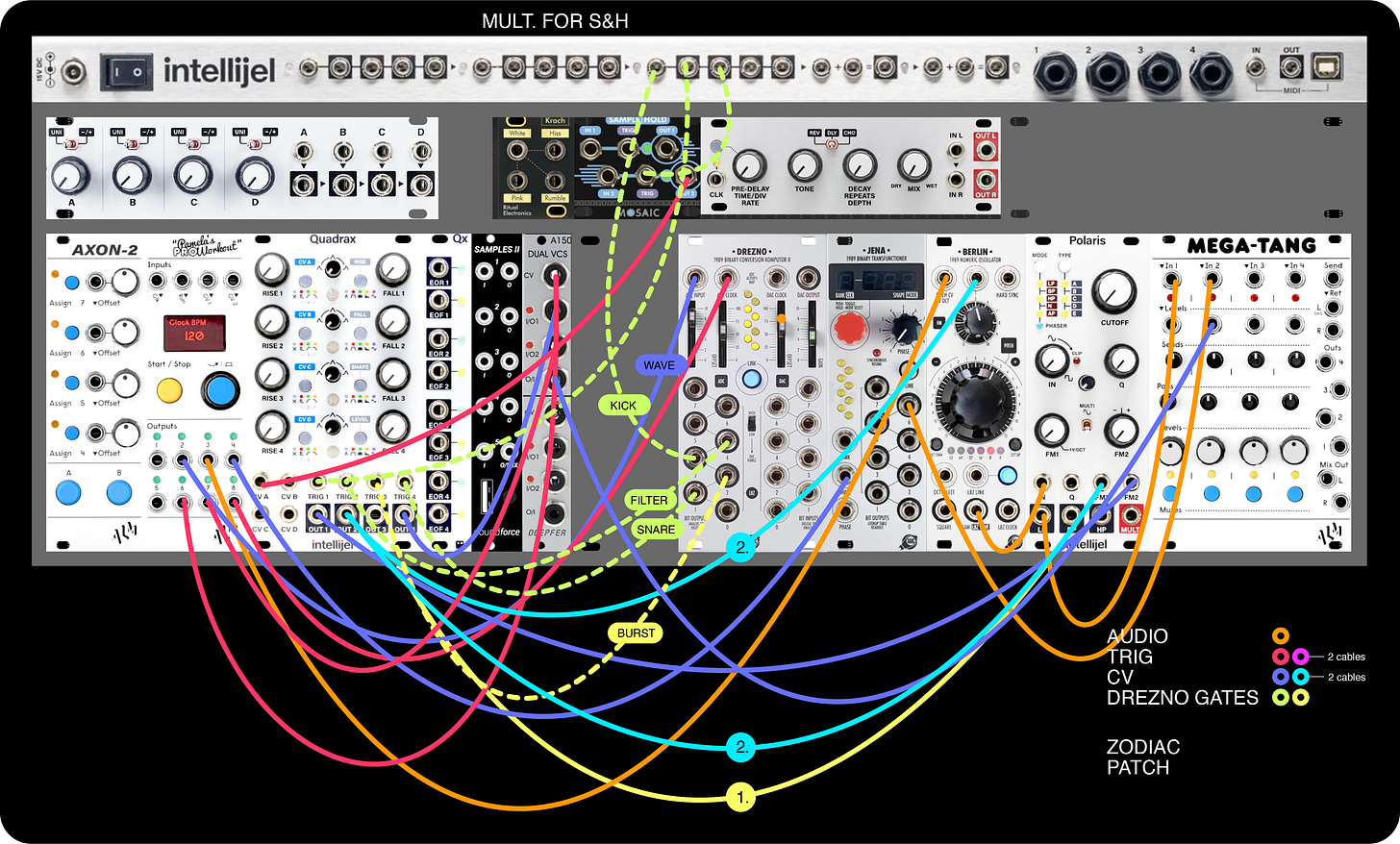Click Pamela's output jack 5
Image resolution: width=1400 pixels, height=844 pixels.
click(157, 503)
